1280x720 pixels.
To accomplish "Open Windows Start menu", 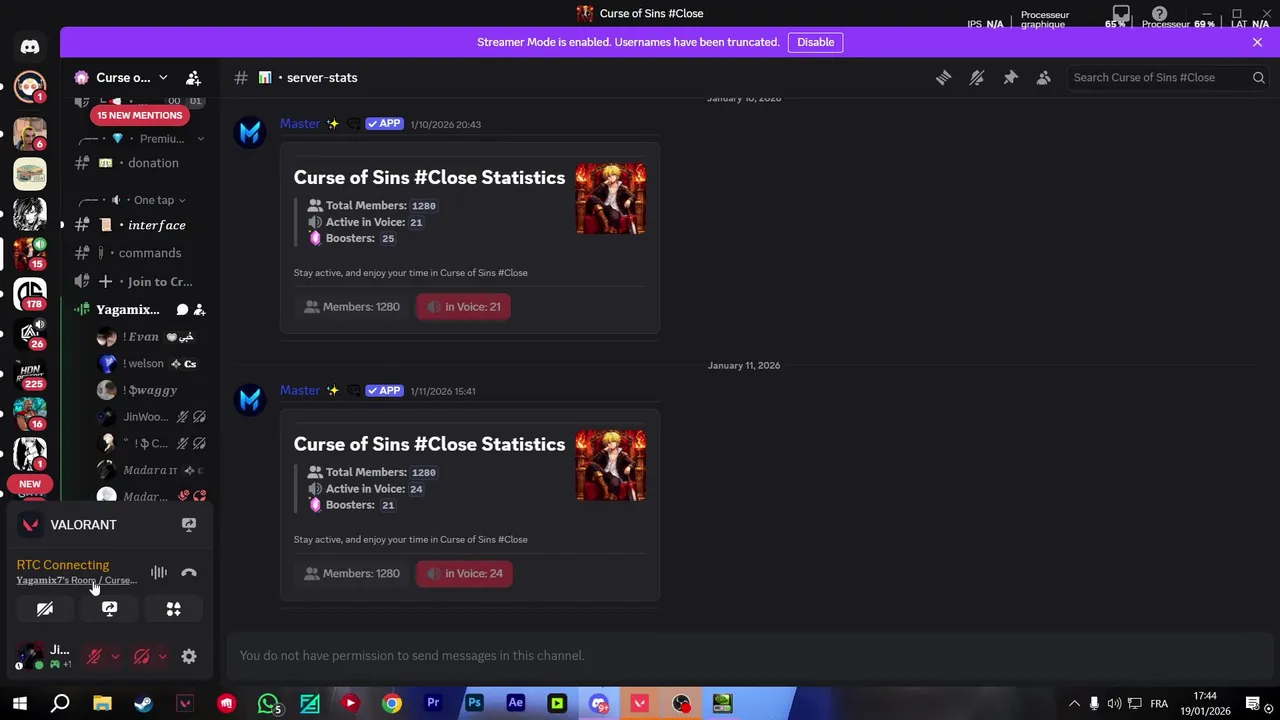I will tap(19, 703).
